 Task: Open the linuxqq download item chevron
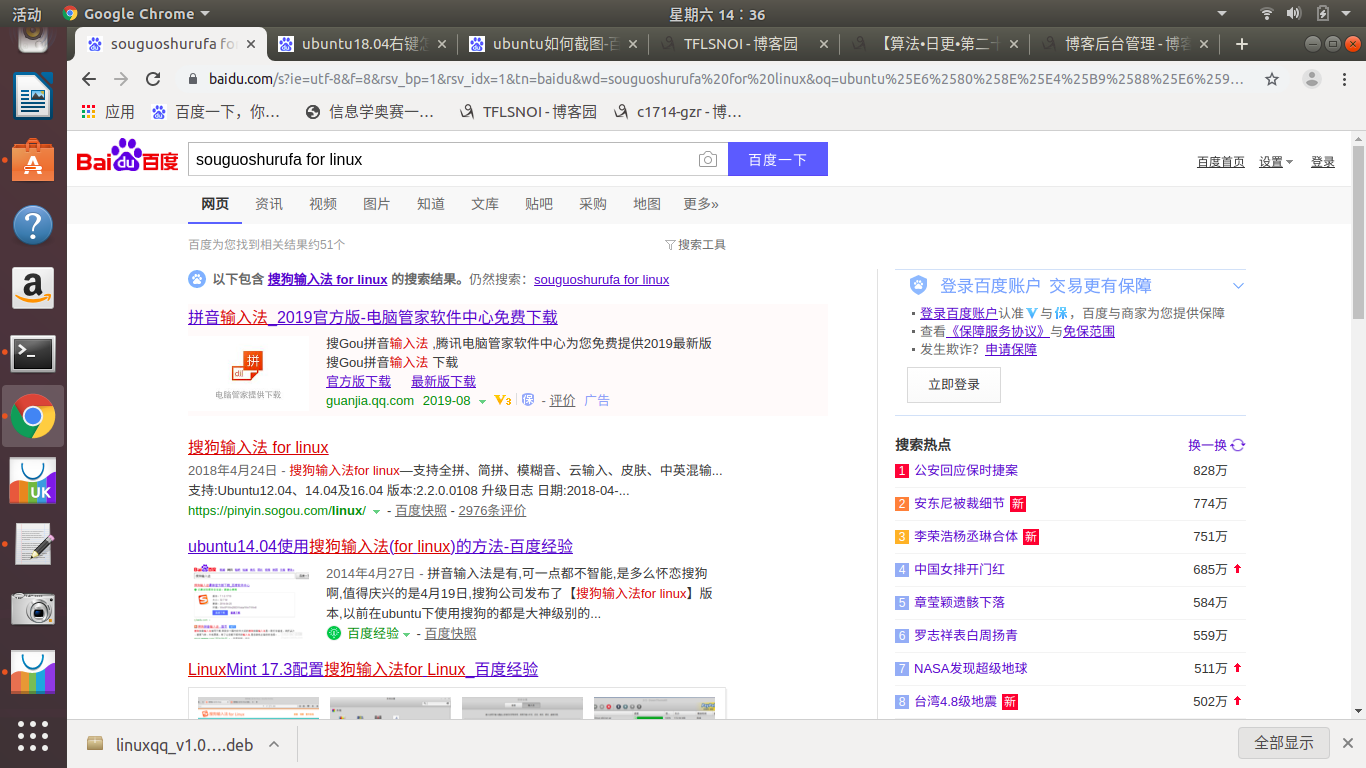(274, 744)
